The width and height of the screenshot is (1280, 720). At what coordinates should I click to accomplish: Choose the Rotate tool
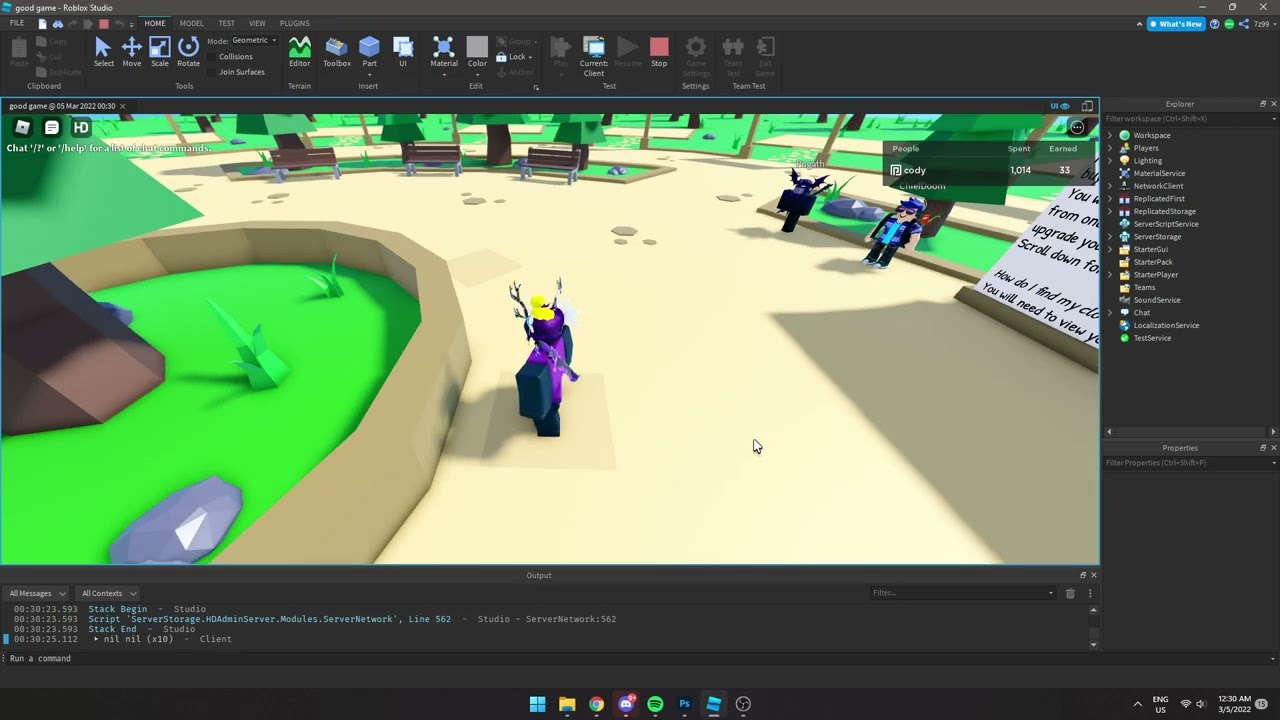point(188,52)
